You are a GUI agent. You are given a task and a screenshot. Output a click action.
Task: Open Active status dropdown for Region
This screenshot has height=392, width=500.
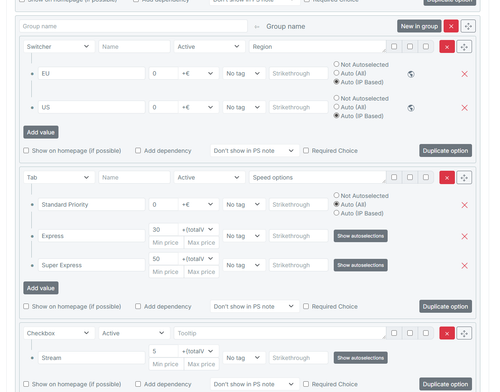(209, 47)
